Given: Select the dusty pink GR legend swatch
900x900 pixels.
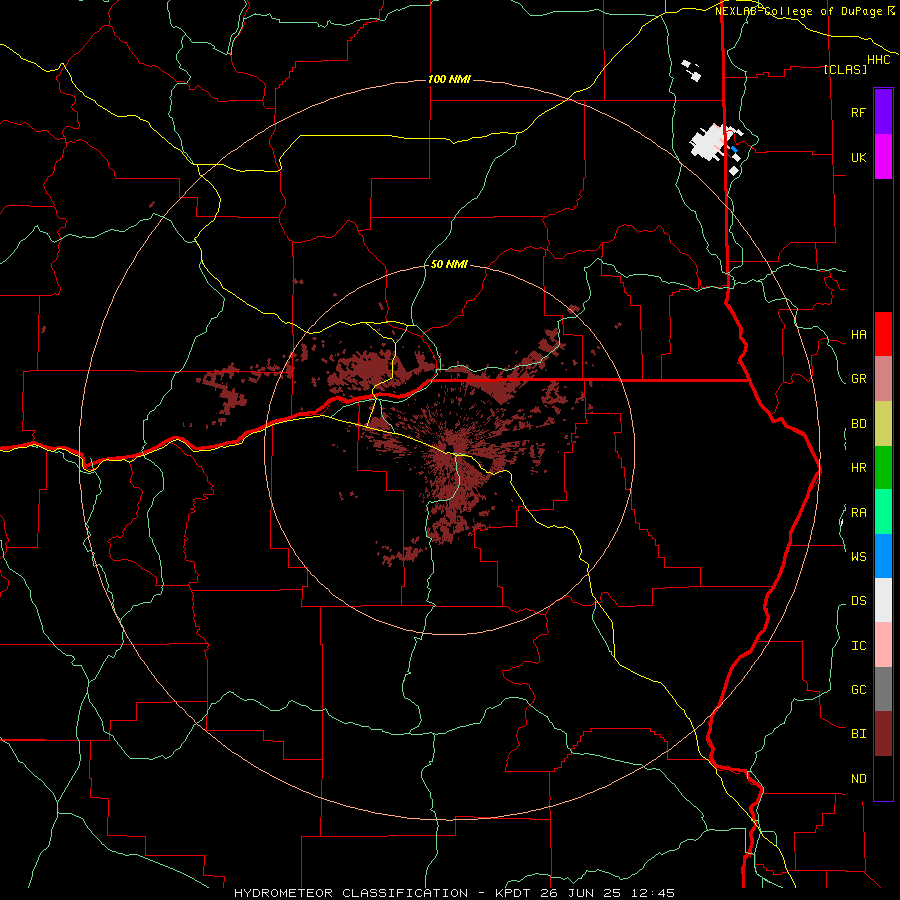Looking at the screenshot, I should point(883,378).
